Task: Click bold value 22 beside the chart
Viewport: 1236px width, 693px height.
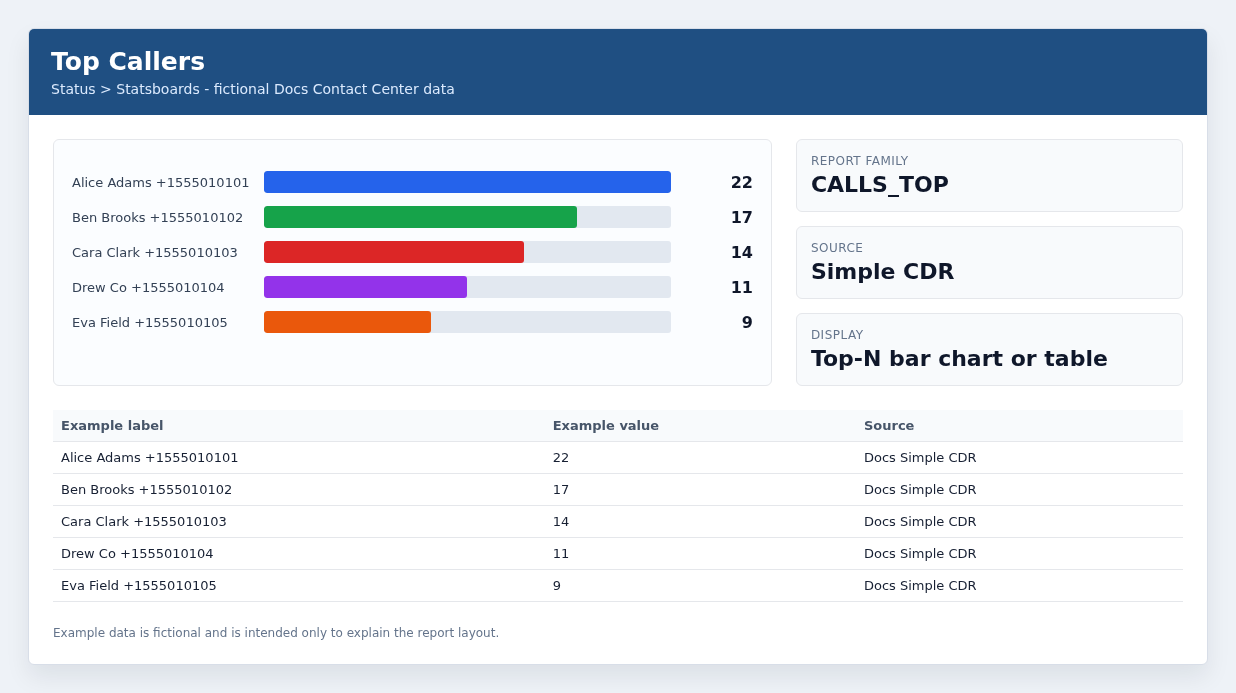Action: [741, 182]
